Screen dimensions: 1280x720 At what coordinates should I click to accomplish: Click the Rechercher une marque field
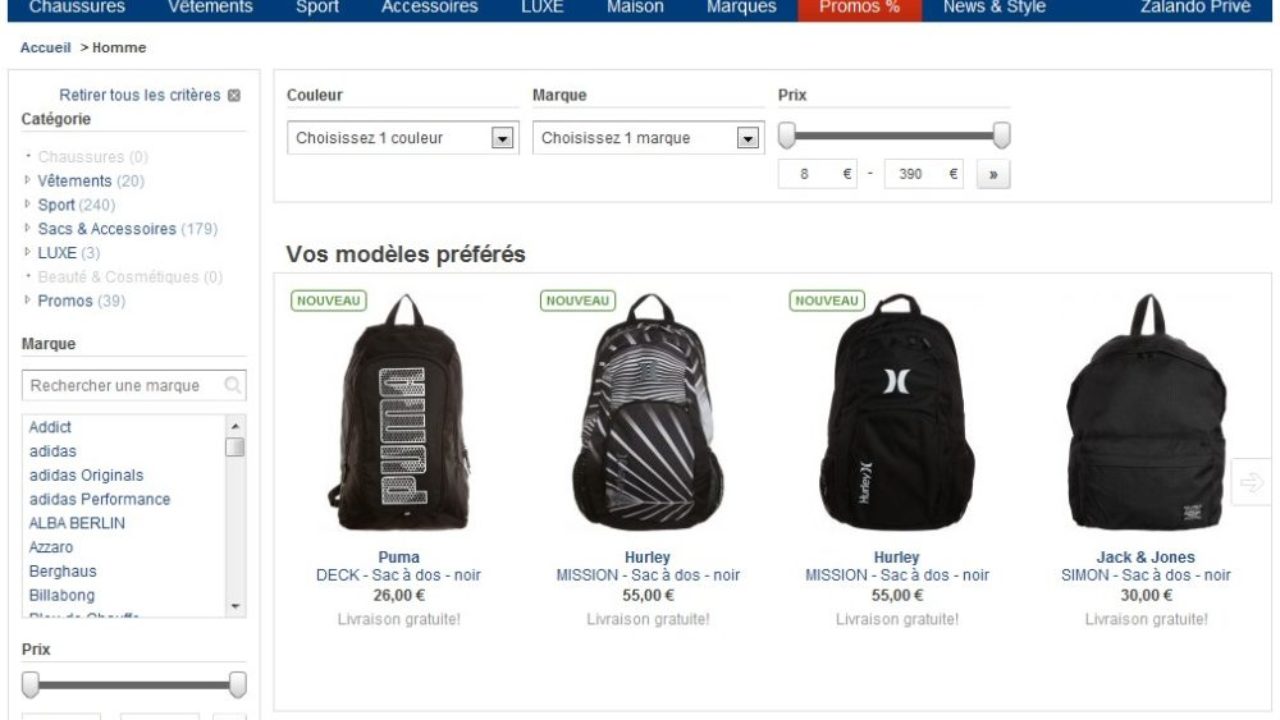coord(134,385)
